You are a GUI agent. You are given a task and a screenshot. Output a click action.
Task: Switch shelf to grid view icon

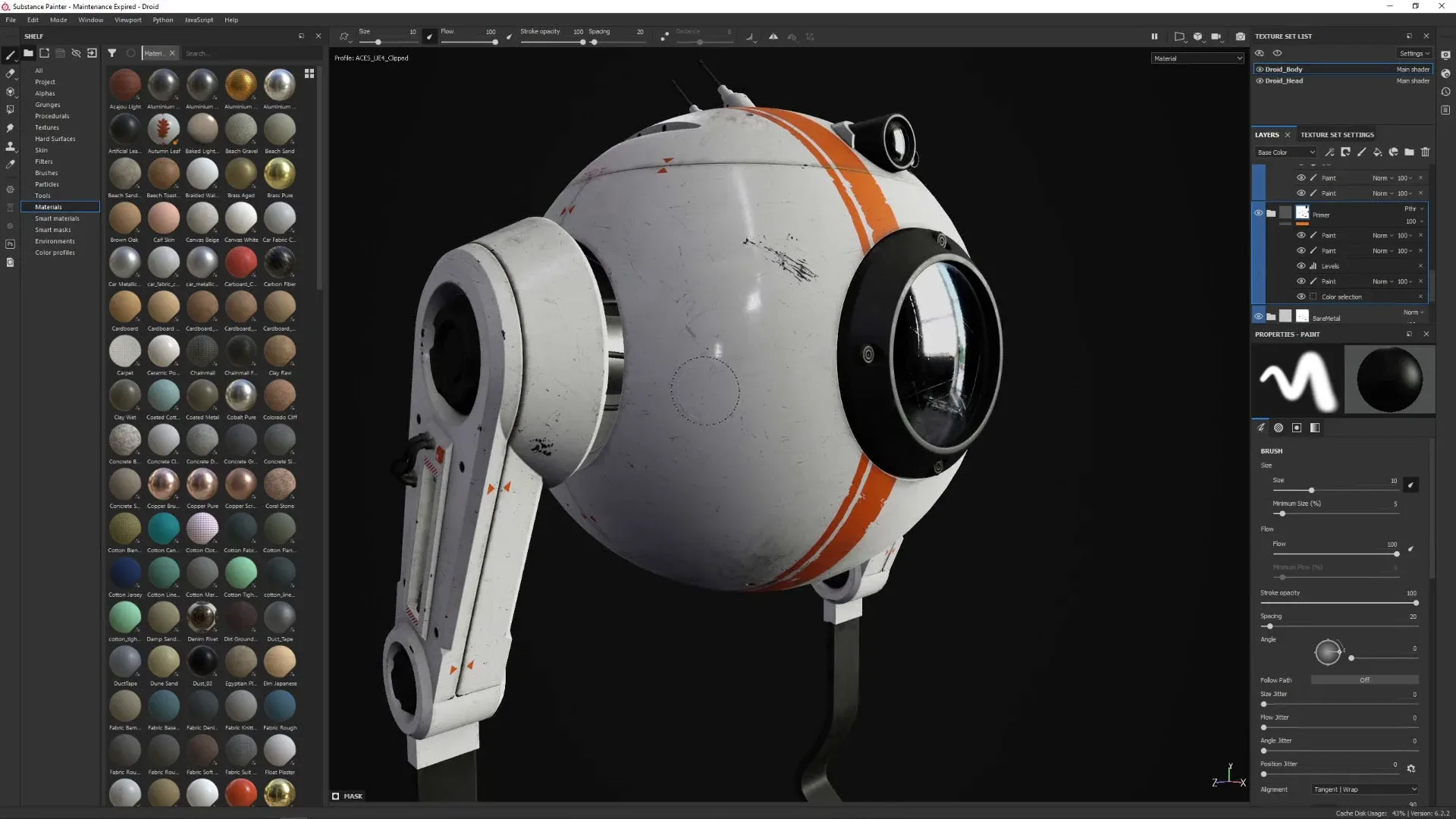(x=309, y=74)
